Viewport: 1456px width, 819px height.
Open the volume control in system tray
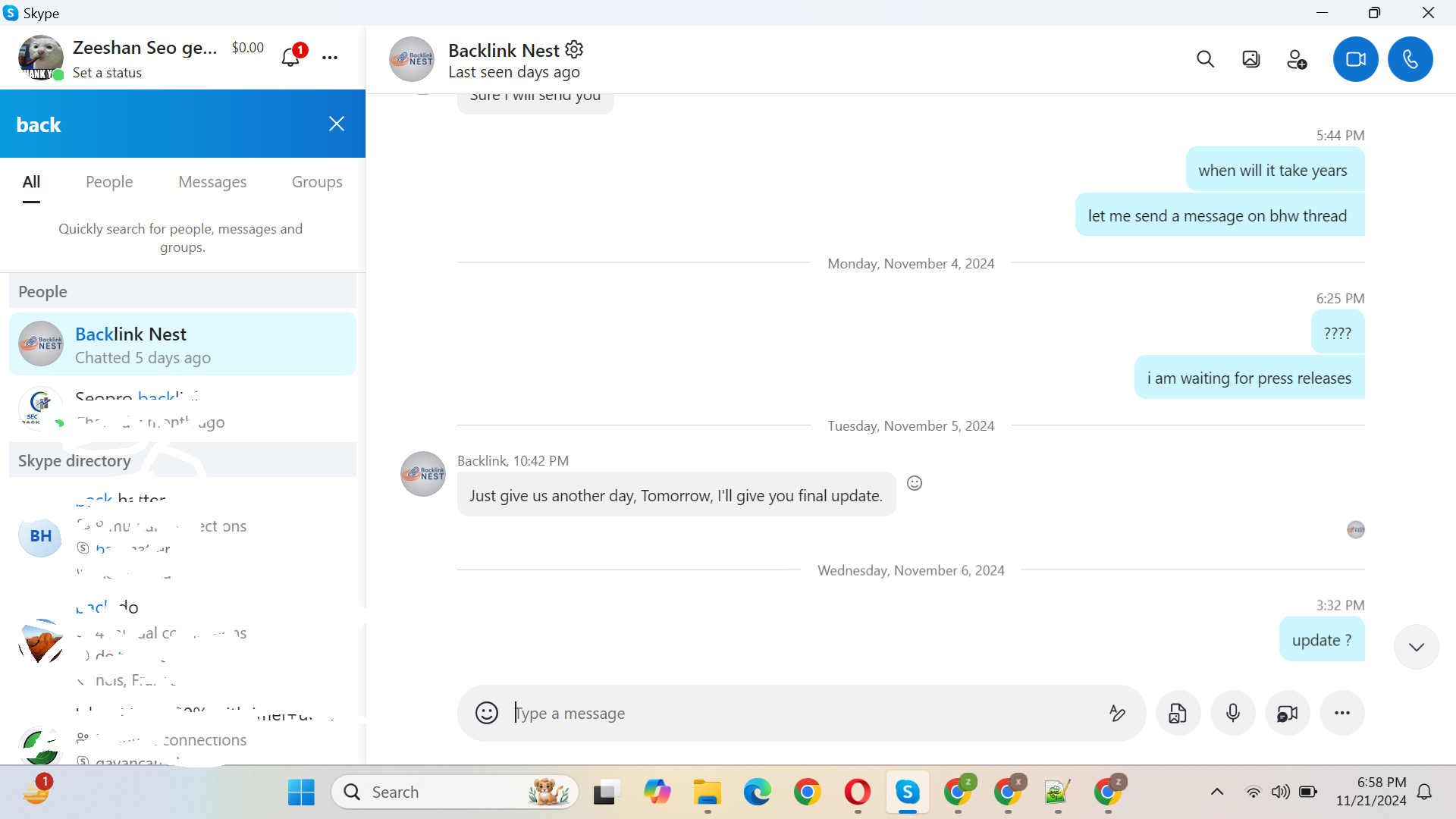(1280, 792)
